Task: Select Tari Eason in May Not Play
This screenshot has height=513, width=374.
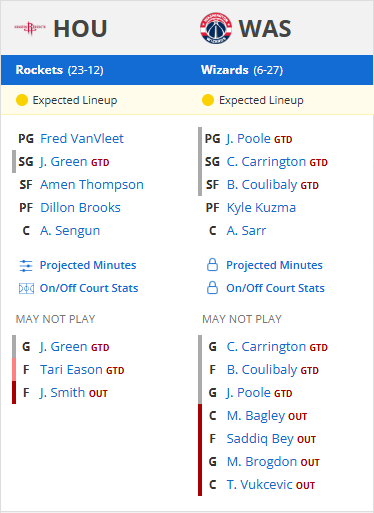Action: coord(71,370)
